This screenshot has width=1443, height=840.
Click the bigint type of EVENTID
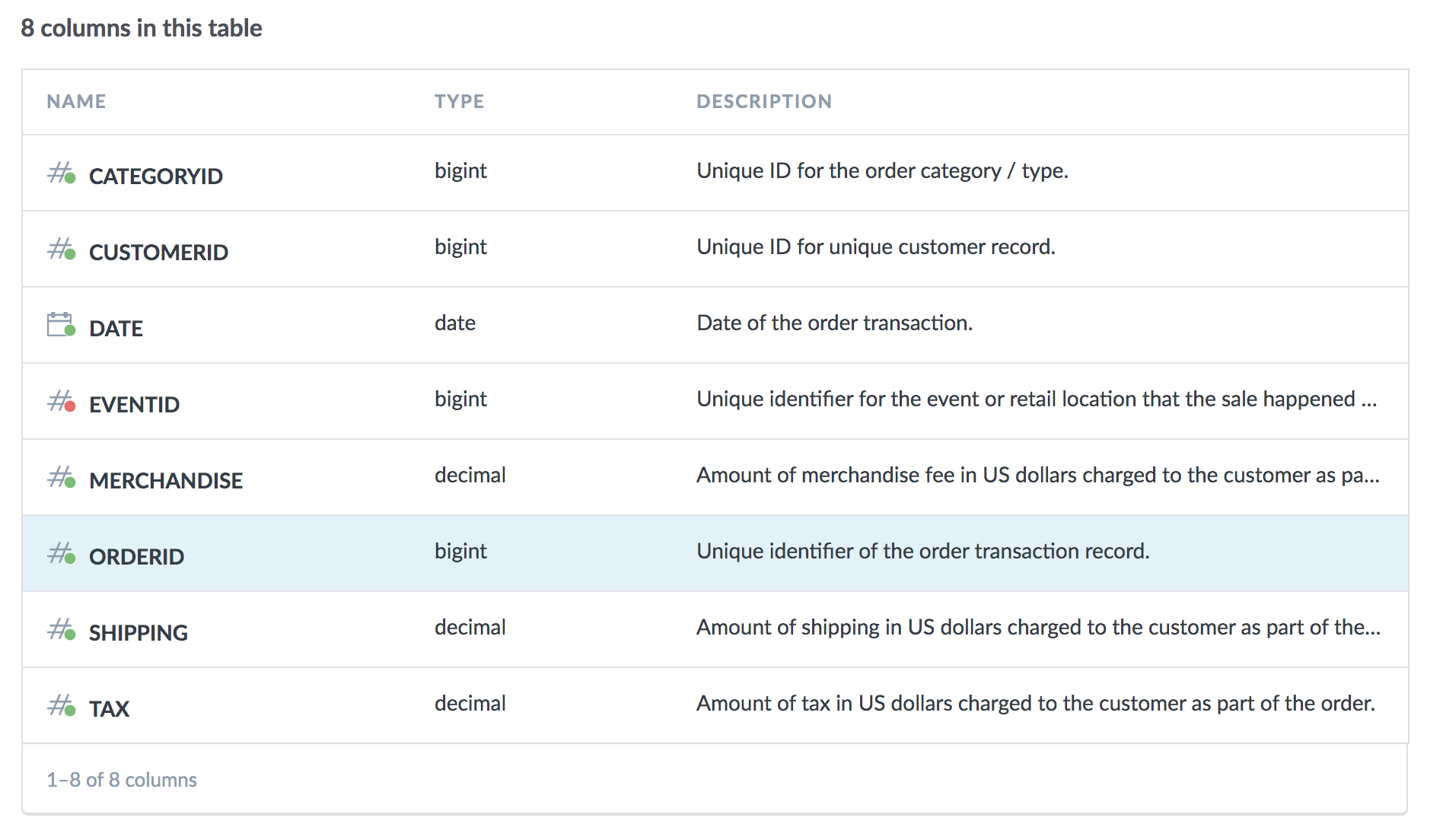click(460, 399)
